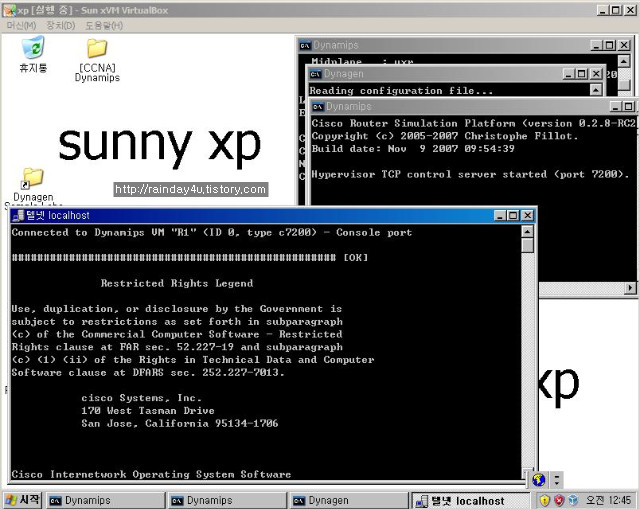This screenshot has height=509, width=640.
Task: Open the [CCNA] Dynamips folder icon
Action: click(x=97, y=60)
